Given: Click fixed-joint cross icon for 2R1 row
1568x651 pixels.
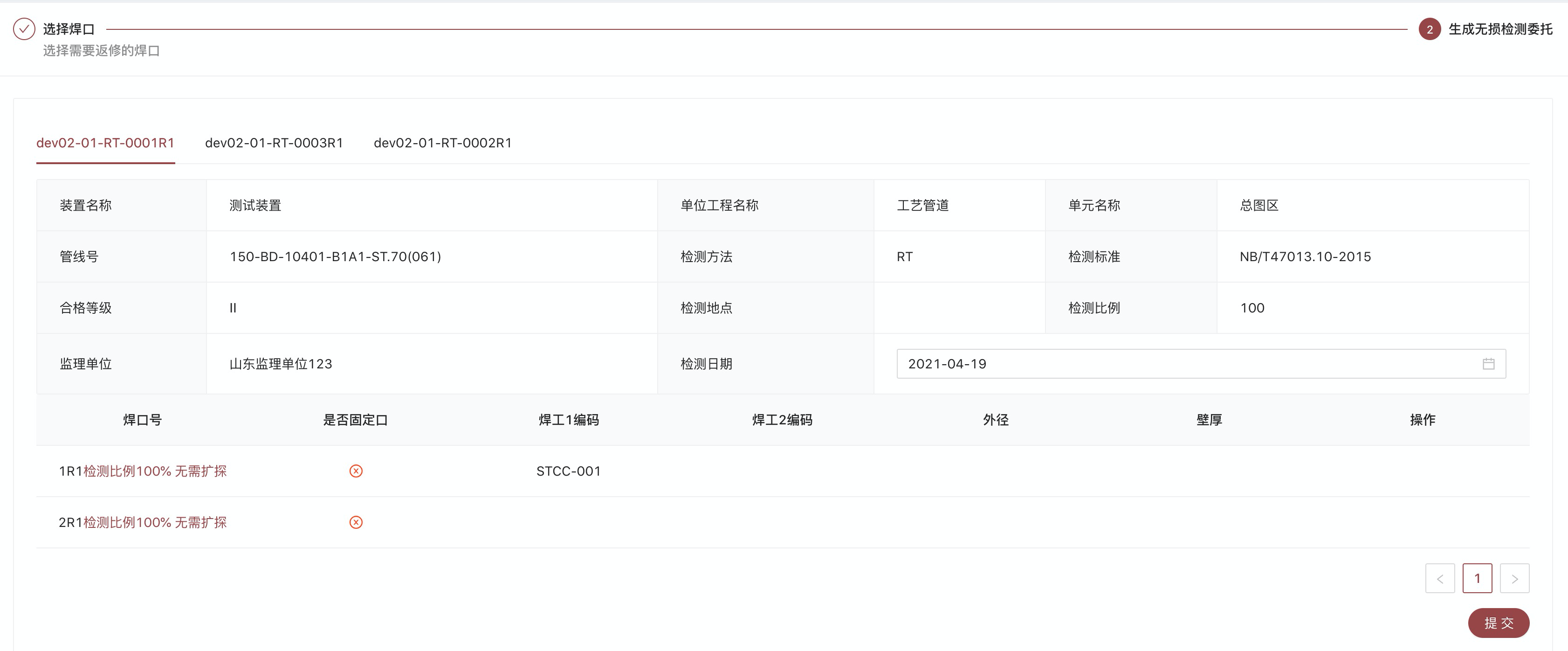Looking at the screenshot, I should (356, 522).
